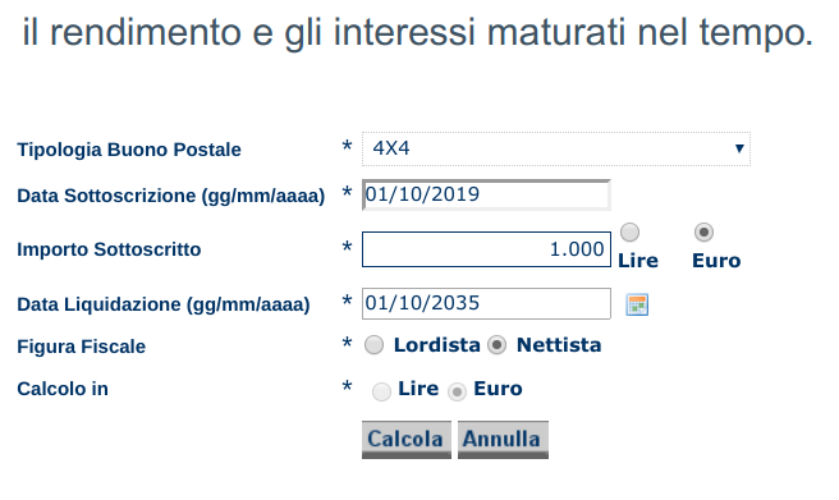
Task: Focus the Data Sottoscrizione date field
Action: pyautogui.click(x=486, y=195)
